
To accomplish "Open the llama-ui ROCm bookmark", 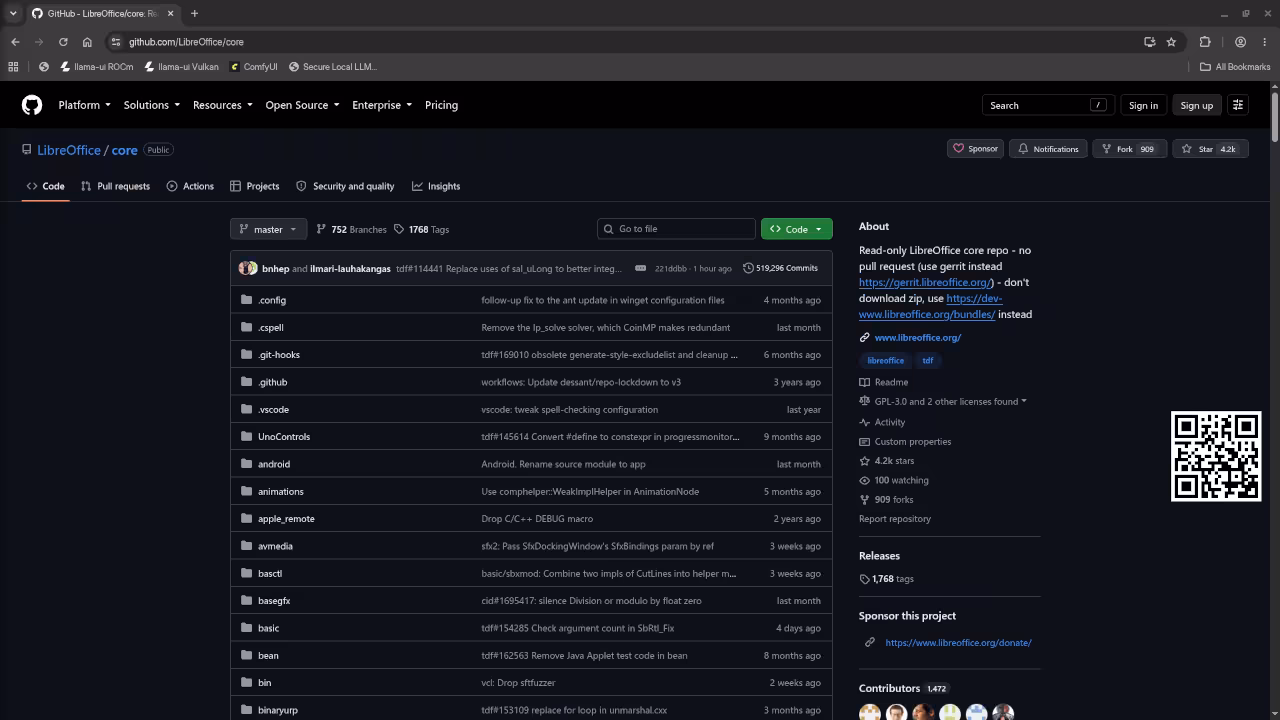I will (96, 67).
